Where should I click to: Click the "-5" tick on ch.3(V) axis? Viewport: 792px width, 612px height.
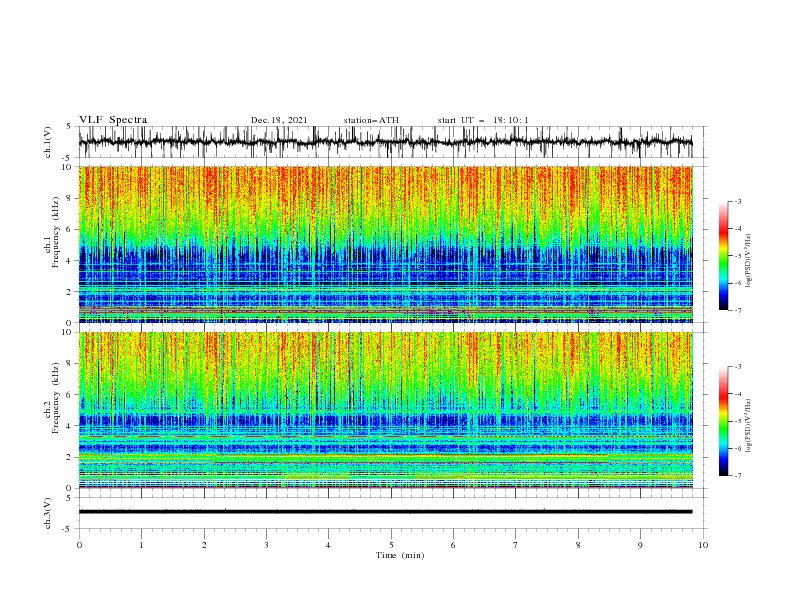(67, 529)
